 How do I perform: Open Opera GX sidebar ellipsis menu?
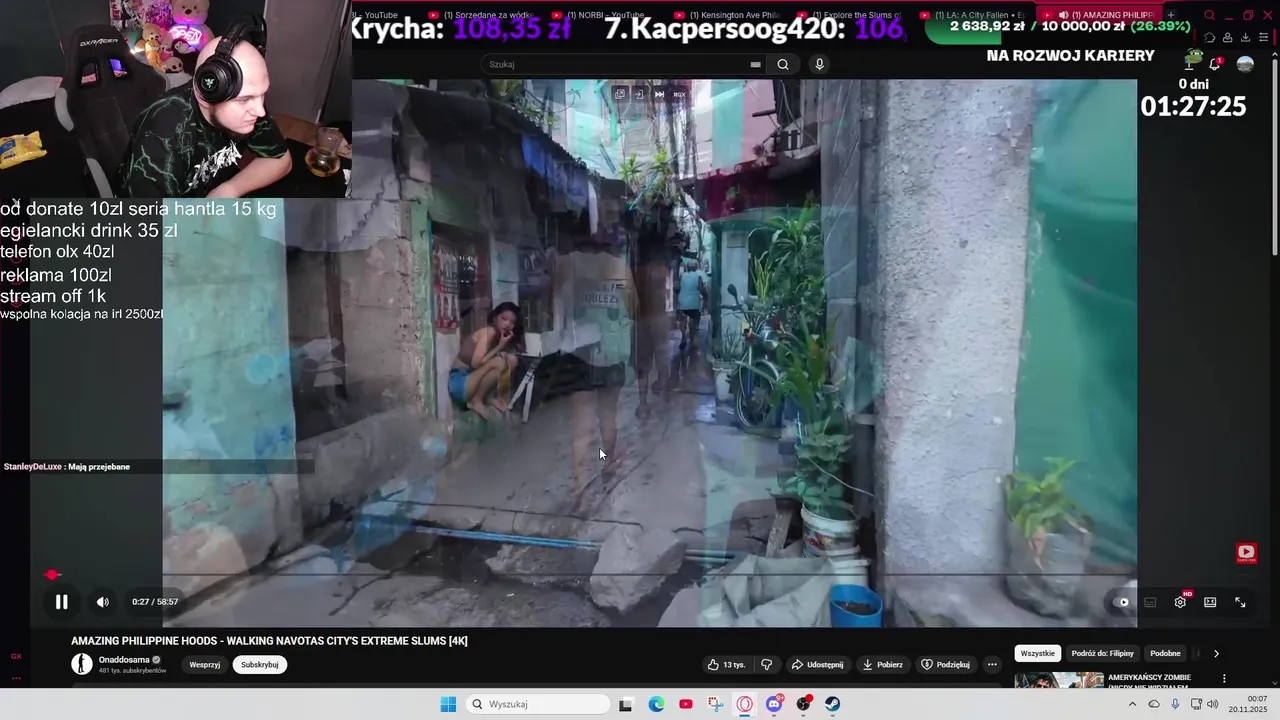(x=16, y=677)
